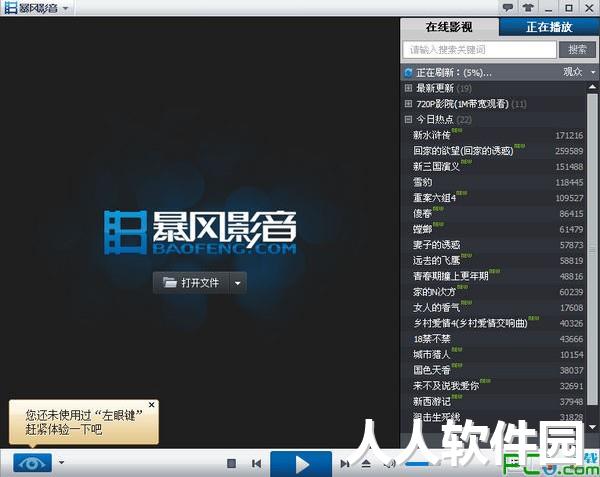Click viewer count 259589

pyautogui.click(x=569, y=151)
